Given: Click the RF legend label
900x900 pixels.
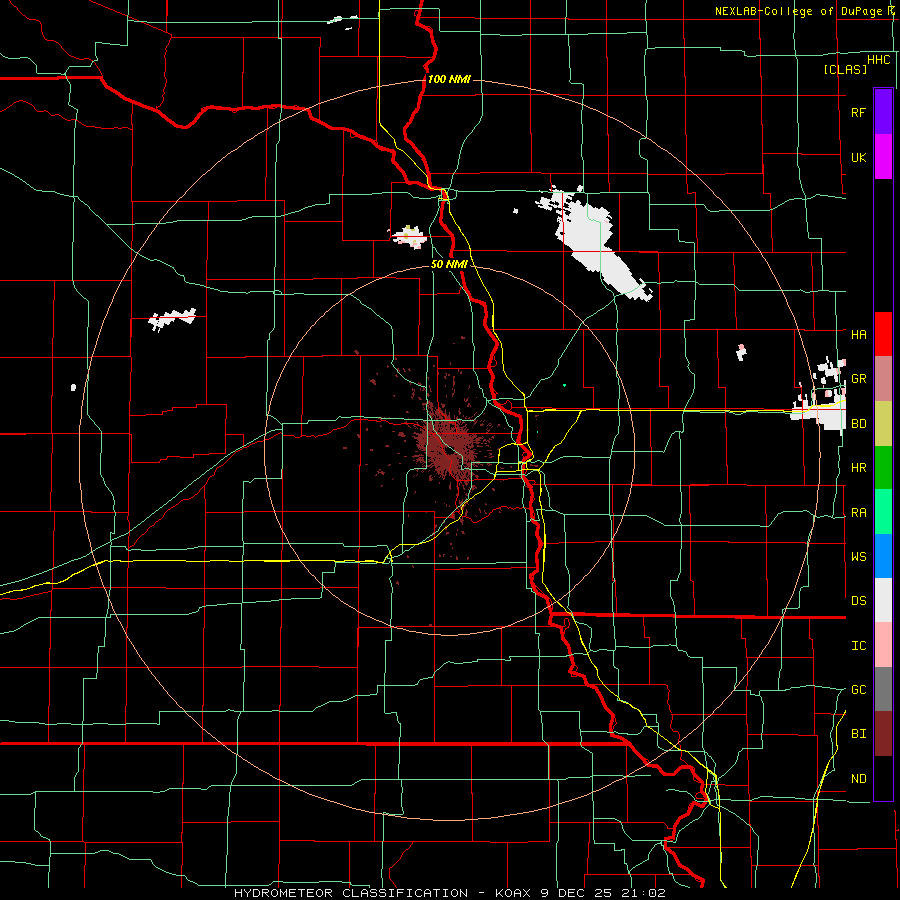Looking at the screenshot, I should pyautogui.click(x=858, y=112).
